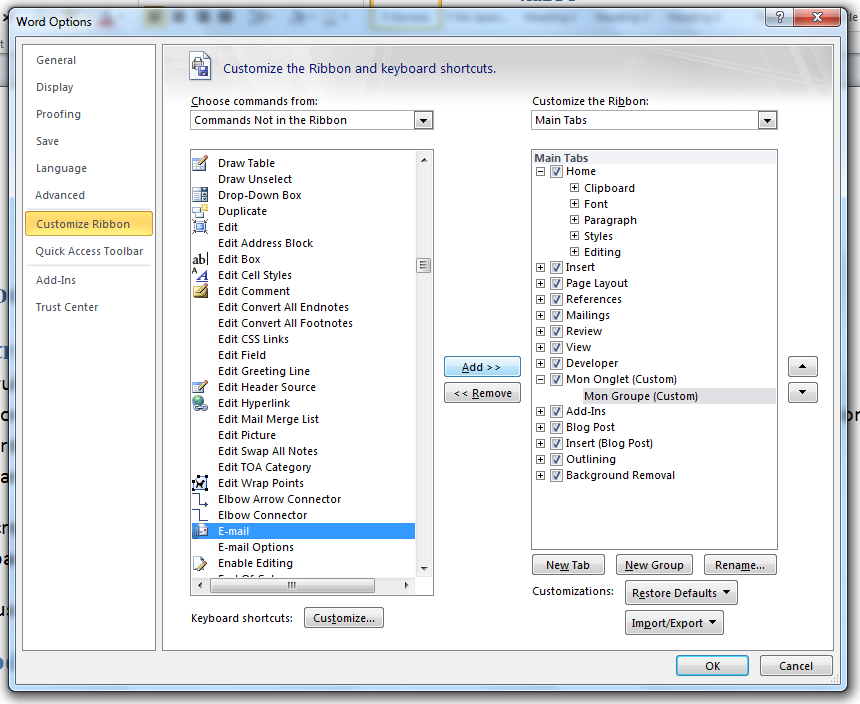
Task: Uncheck the Mon Onglet (Custom) checkbox
Action: point(556,379)
